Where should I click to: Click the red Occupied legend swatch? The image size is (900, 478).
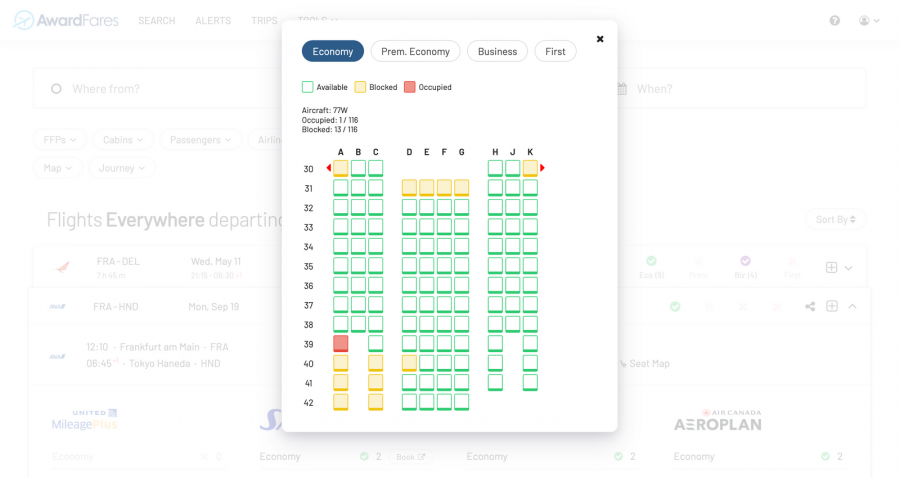click(409, 87)
